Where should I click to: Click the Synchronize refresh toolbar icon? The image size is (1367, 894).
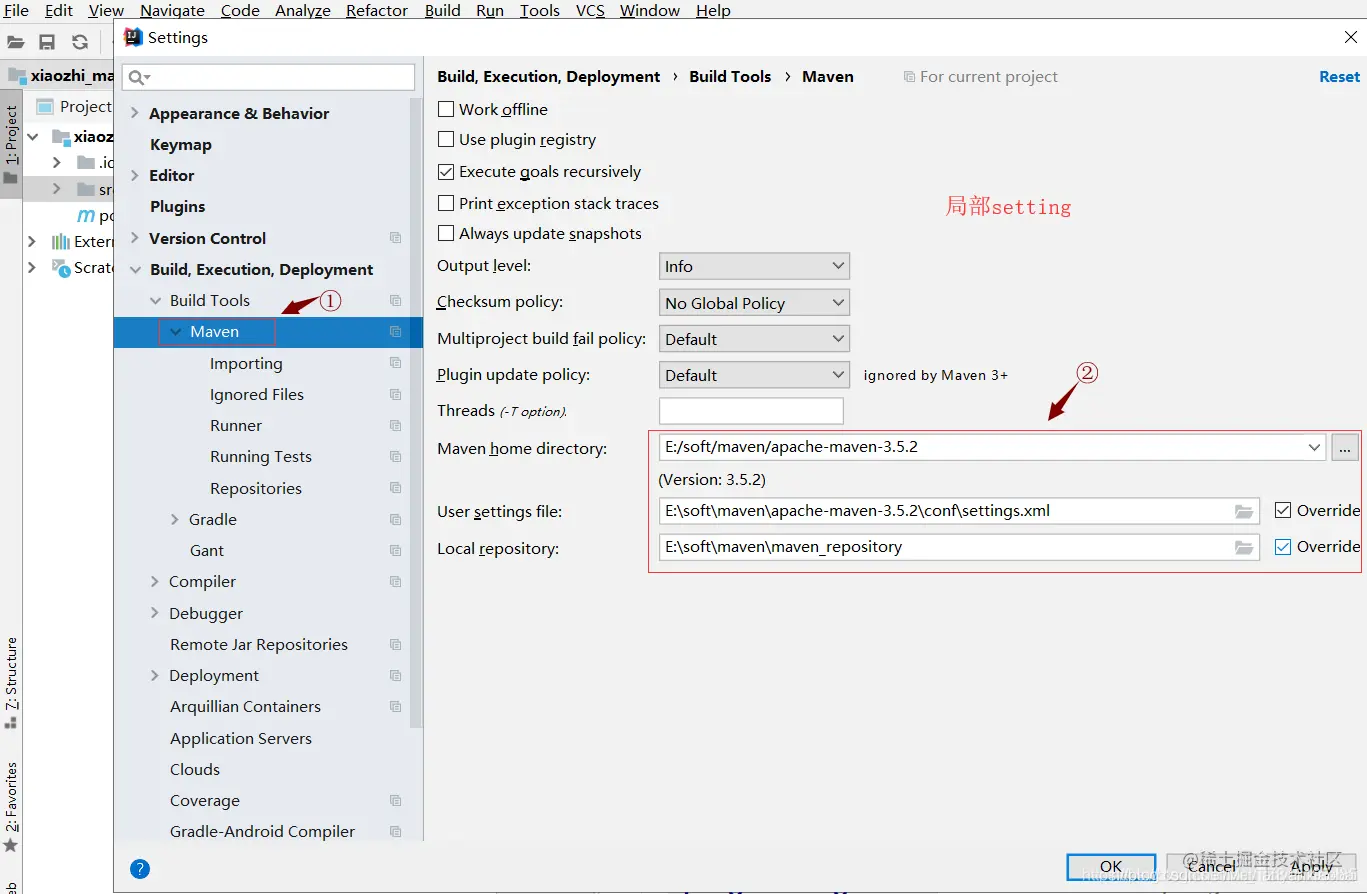click(80, 42)
